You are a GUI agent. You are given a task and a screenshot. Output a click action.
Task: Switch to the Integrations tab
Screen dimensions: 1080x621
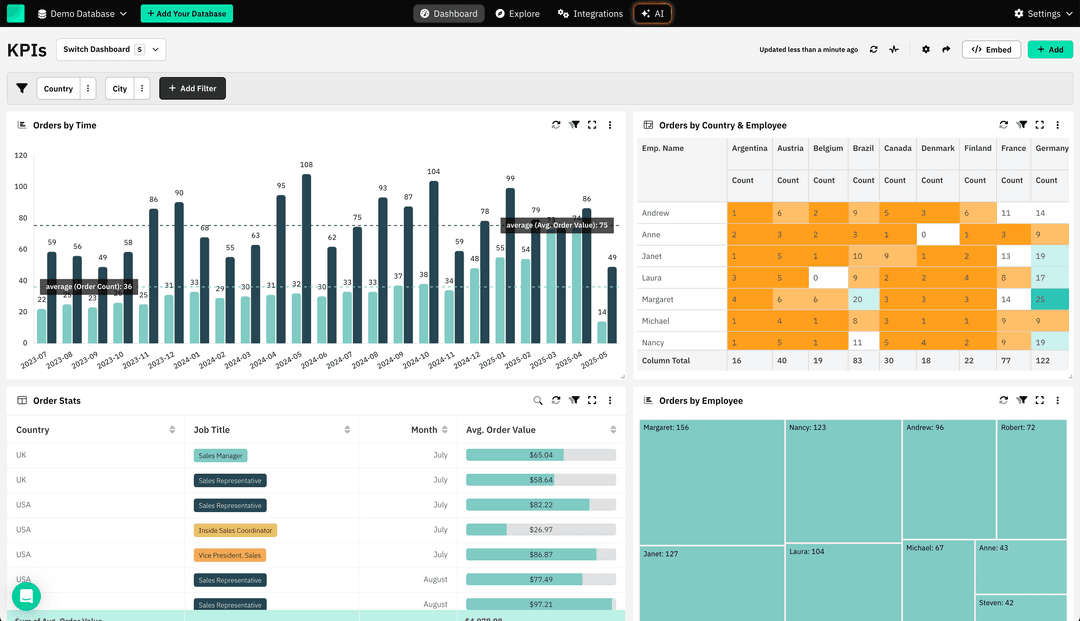(x=590, y=14)
